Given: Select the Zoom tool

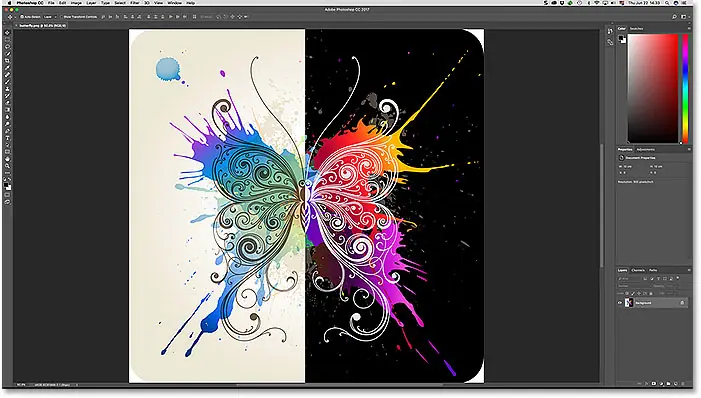Looking at the screenshot, I should click(x=7, y=166).
